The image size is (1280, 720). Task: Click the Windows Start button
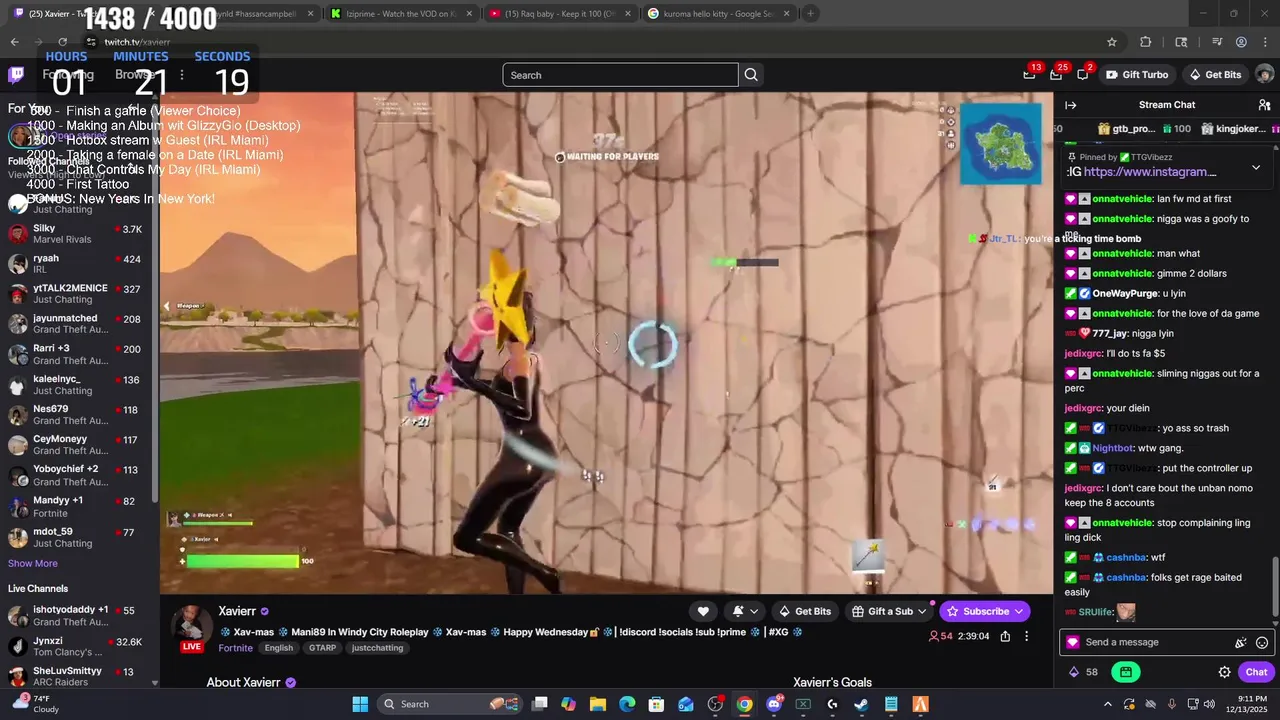(360, 704)
